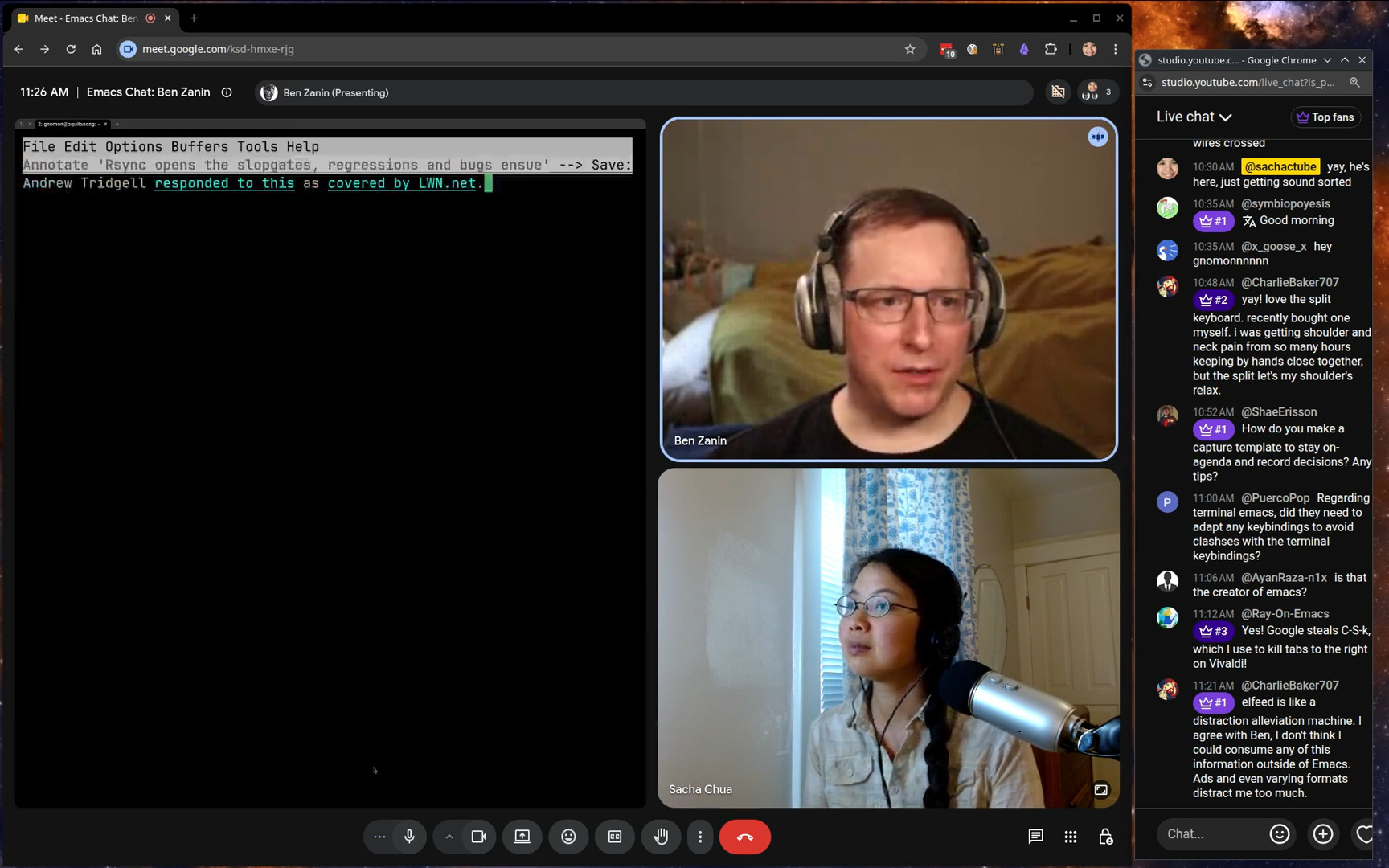Click @symbiopoyesis username in live chat
This screenshot has height=868, width=1389.
point(1285,203)
